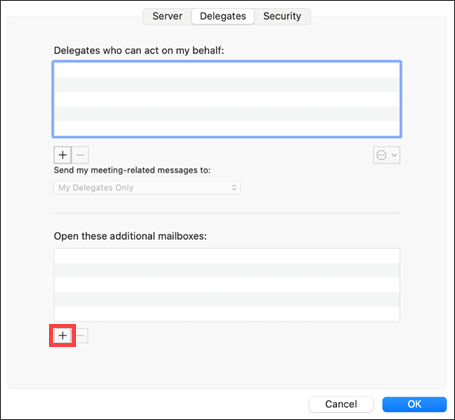This screenshot has width=455, height=420.
Task: Select last row in additional mailboxes list
Action: 227,314
